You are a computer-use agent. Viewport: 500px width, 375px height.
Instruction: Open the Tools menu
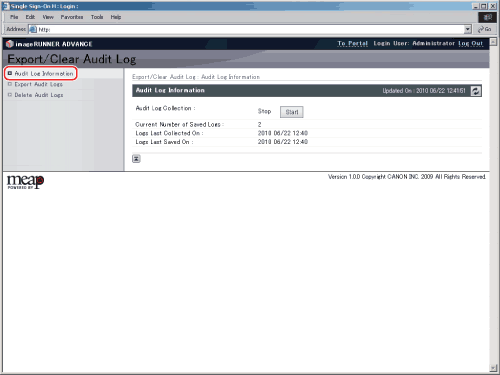pos(97,17)
